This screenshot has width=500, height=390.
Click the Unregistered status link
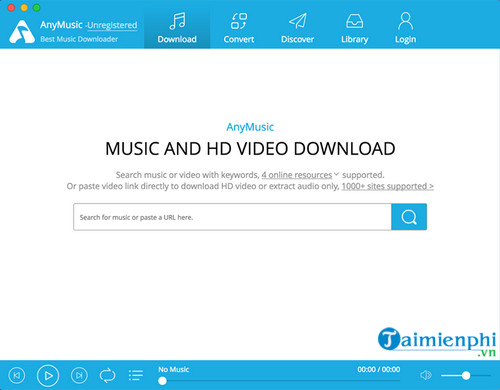click(112, 25)
